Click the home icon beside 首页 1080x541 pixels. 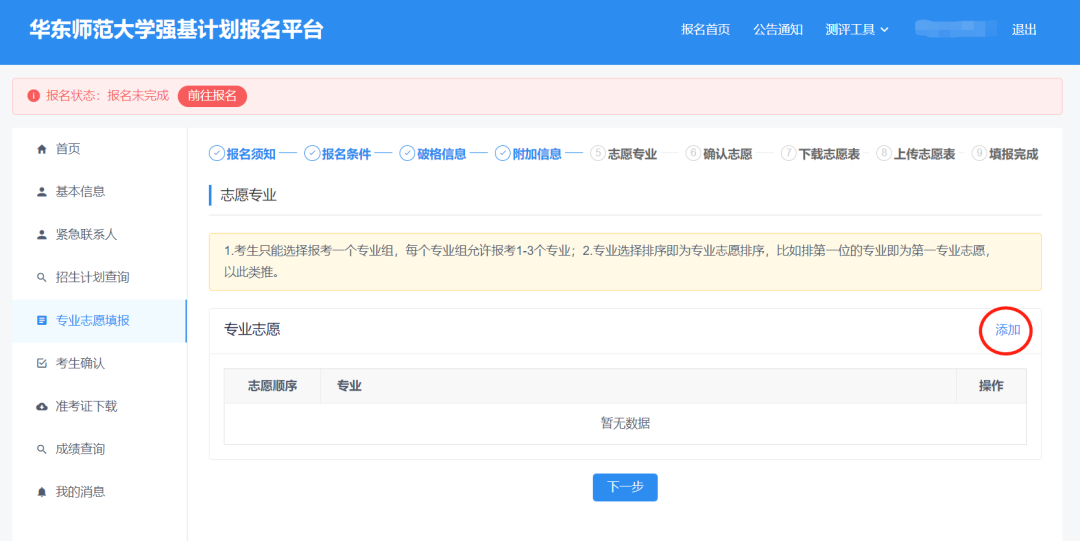(x=42, y=149)
